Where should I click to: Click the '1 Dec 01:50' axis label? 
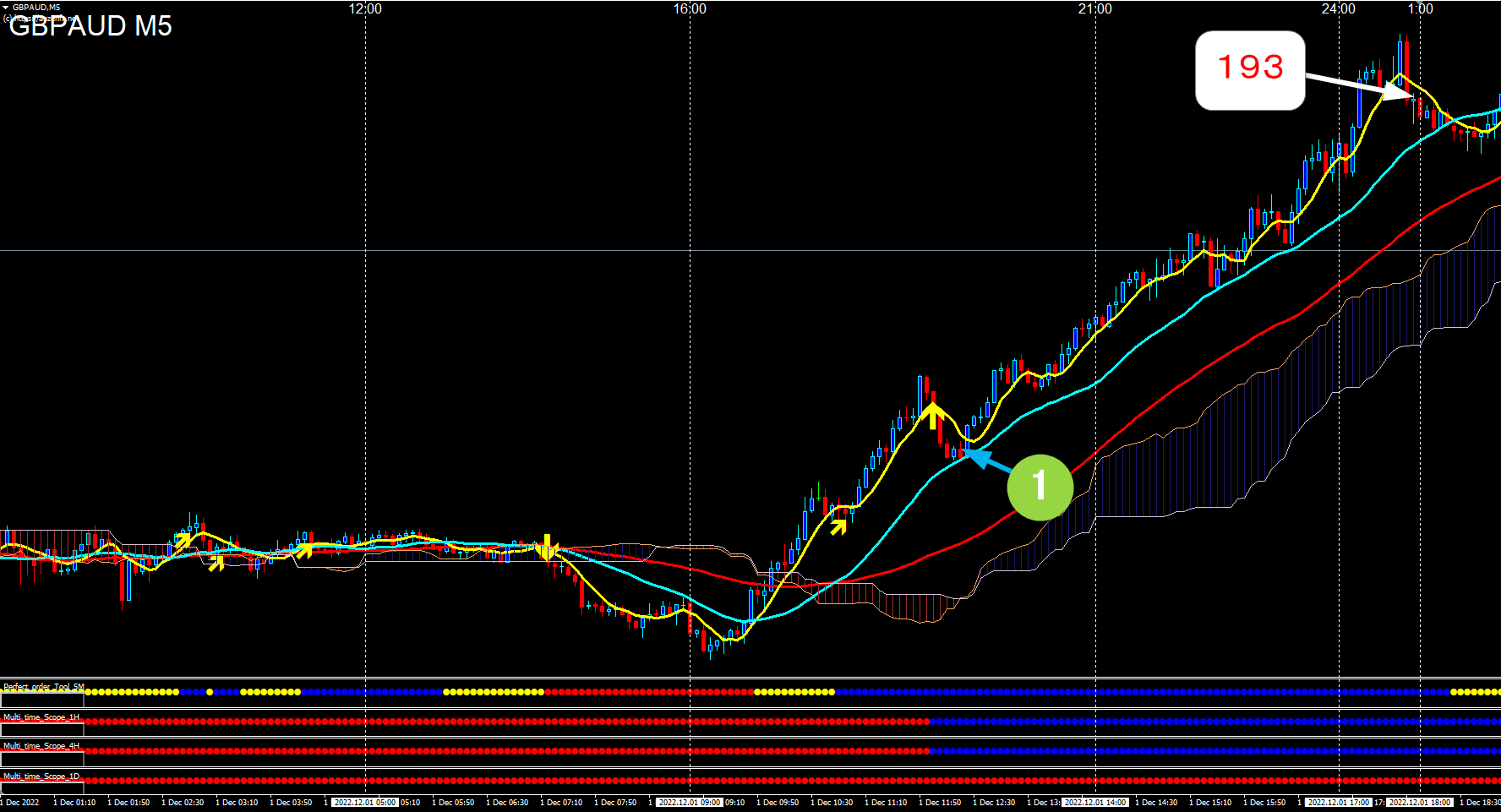pyautogui.click(x=128, y=803)
